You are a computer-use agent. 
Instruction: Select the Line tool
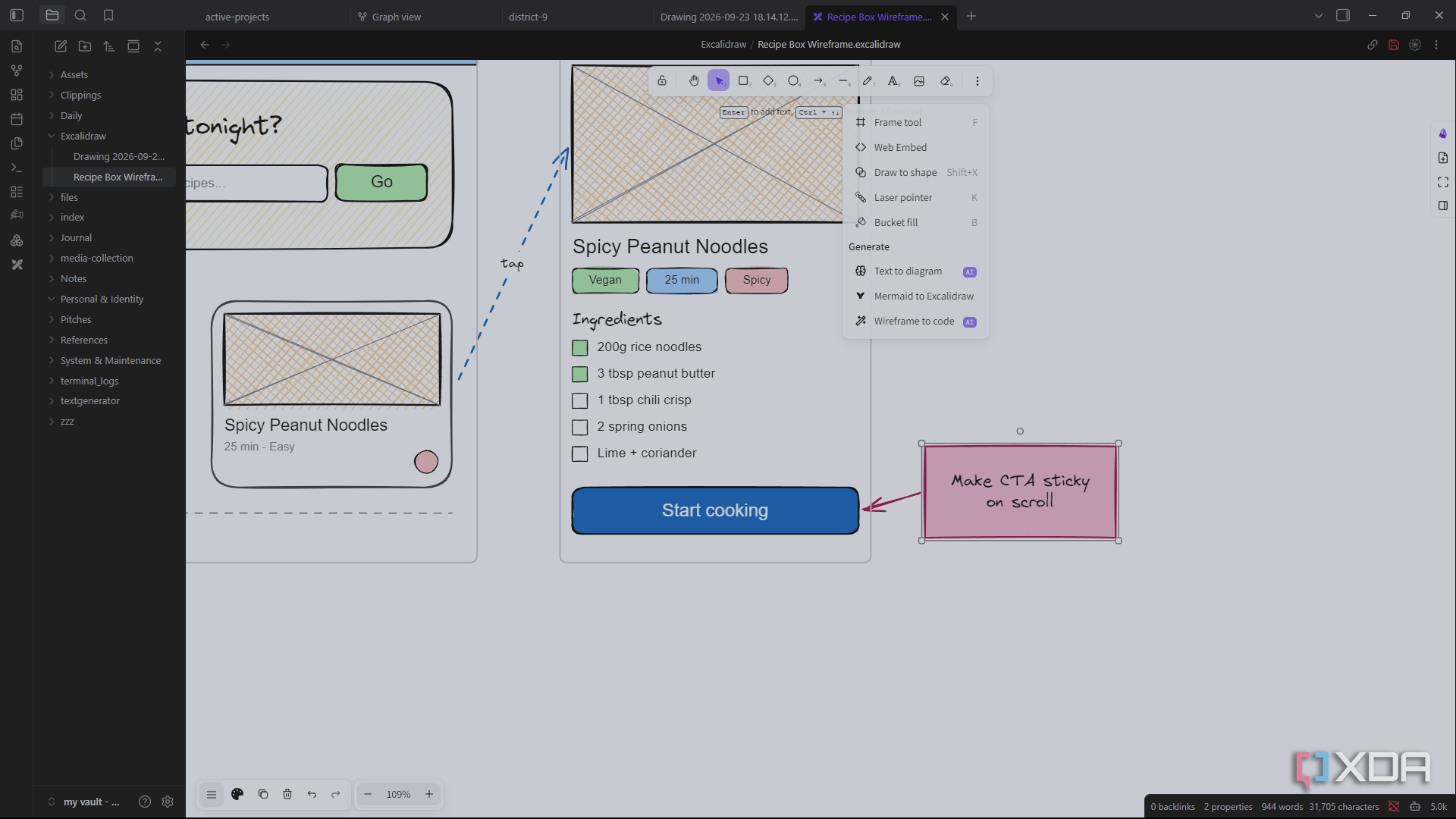click(844, 81)
